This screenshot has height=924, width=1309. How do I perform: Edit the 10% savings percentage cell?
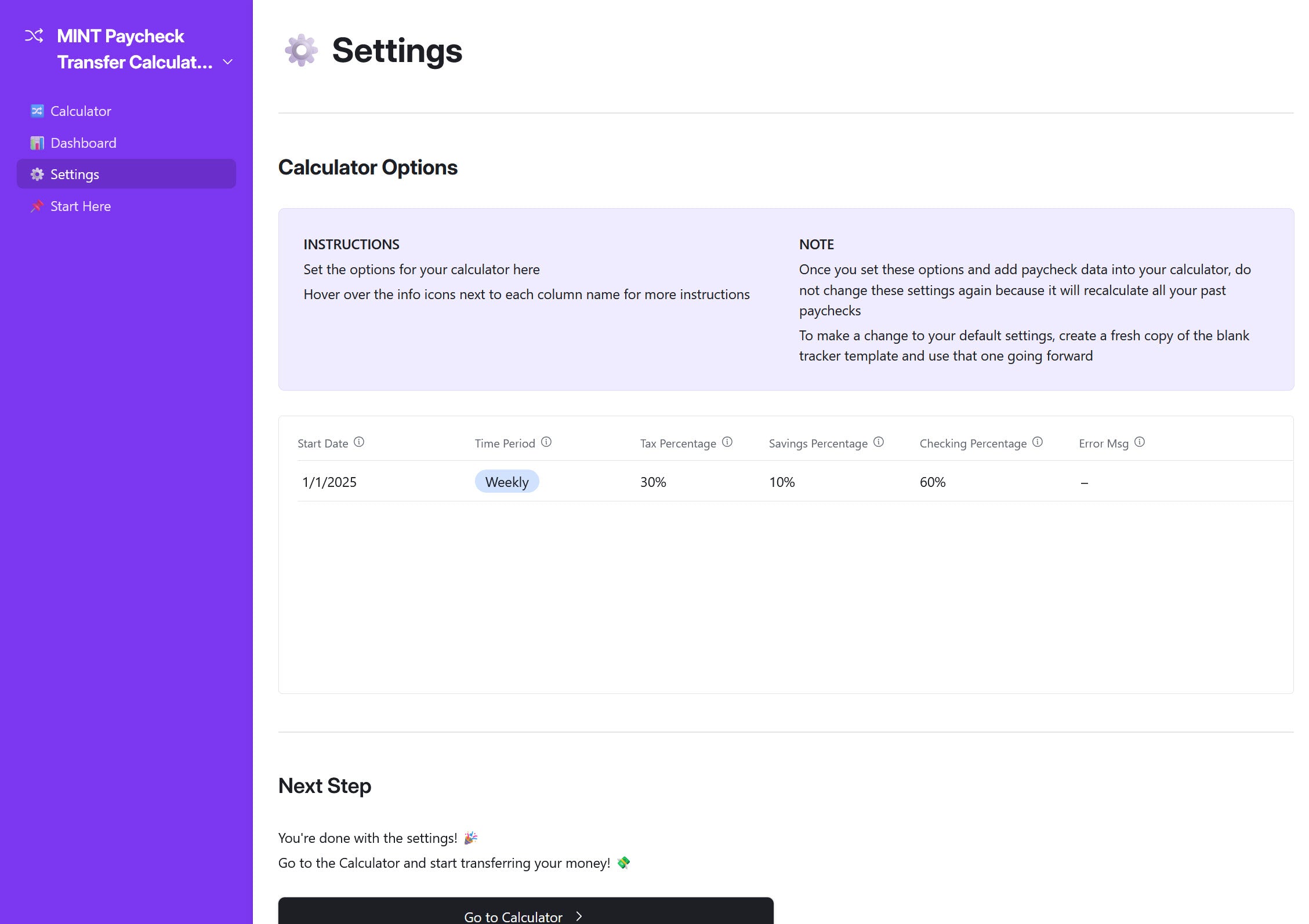[782, 482]
